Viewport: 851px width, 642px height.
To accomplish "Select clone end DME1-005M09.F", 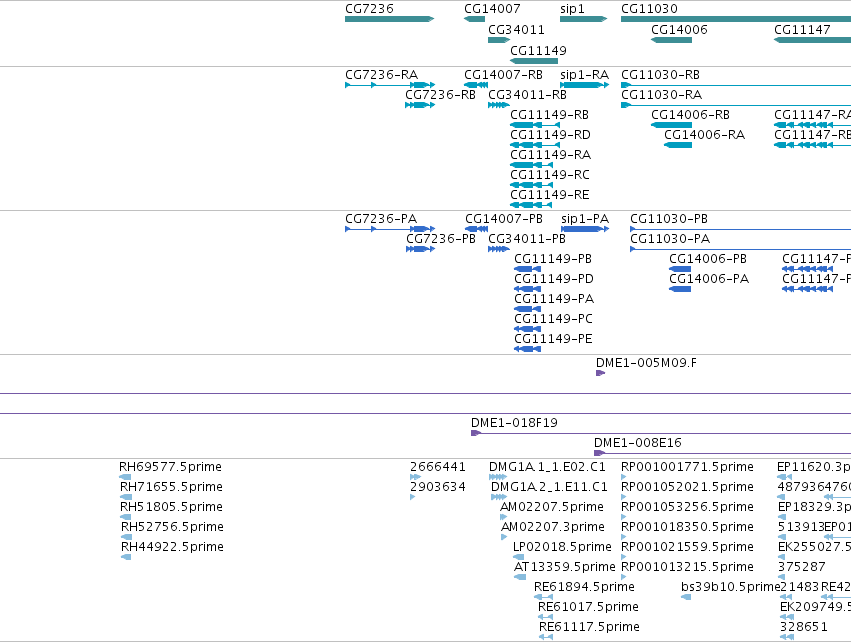I will coord(600,373).
